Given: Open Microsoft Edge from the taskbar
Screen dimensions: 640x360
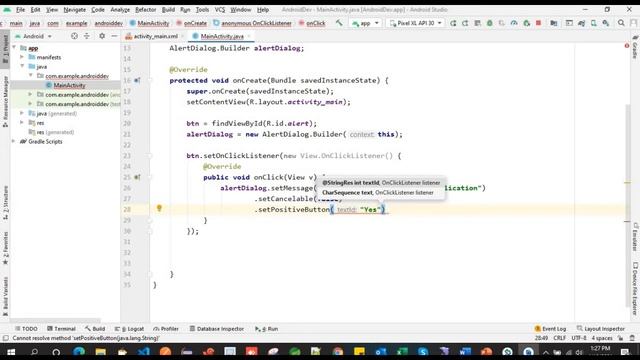Looking at the screenshot, I should click(x=79, y=351).
